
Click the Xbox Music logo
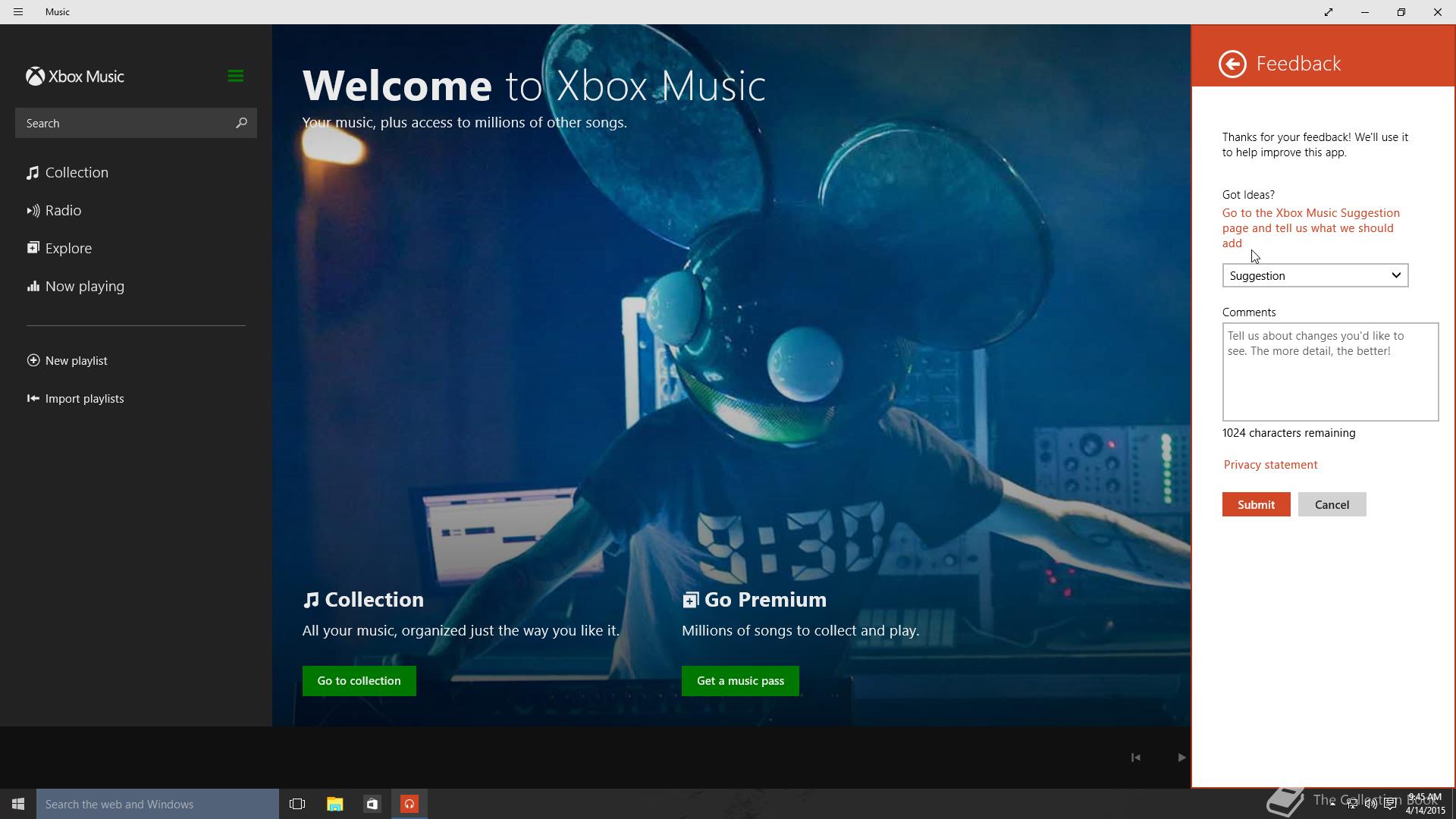(x=74, y=77)
